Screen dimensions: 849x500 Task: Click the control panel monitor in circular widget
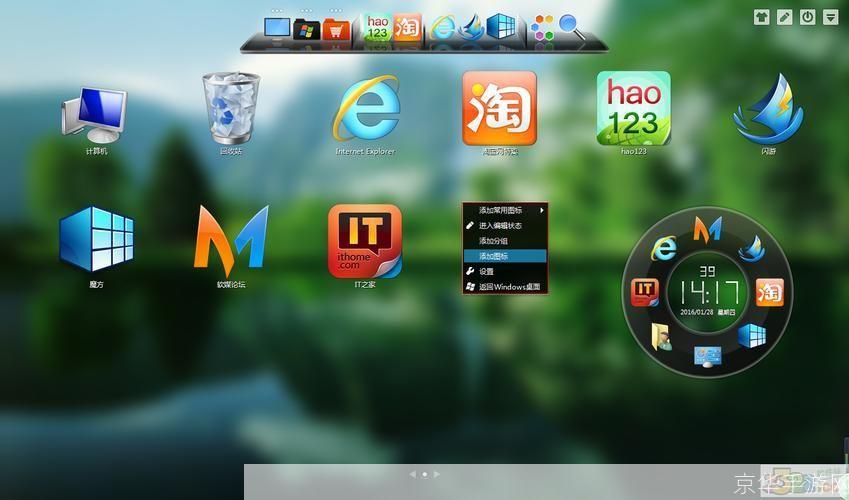click(x=708, y=356)
